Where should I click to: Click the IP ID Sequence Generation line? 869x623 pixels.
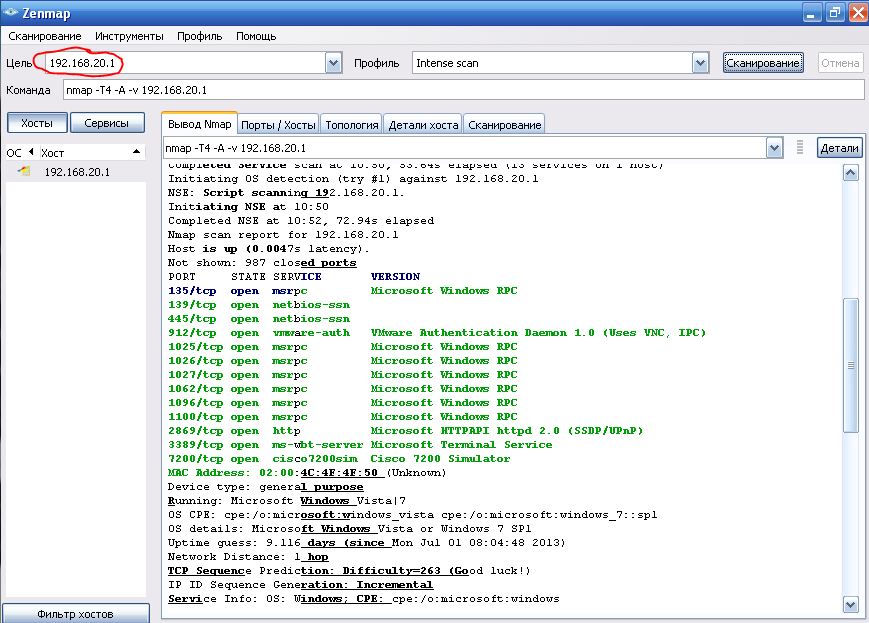point(300,585)
